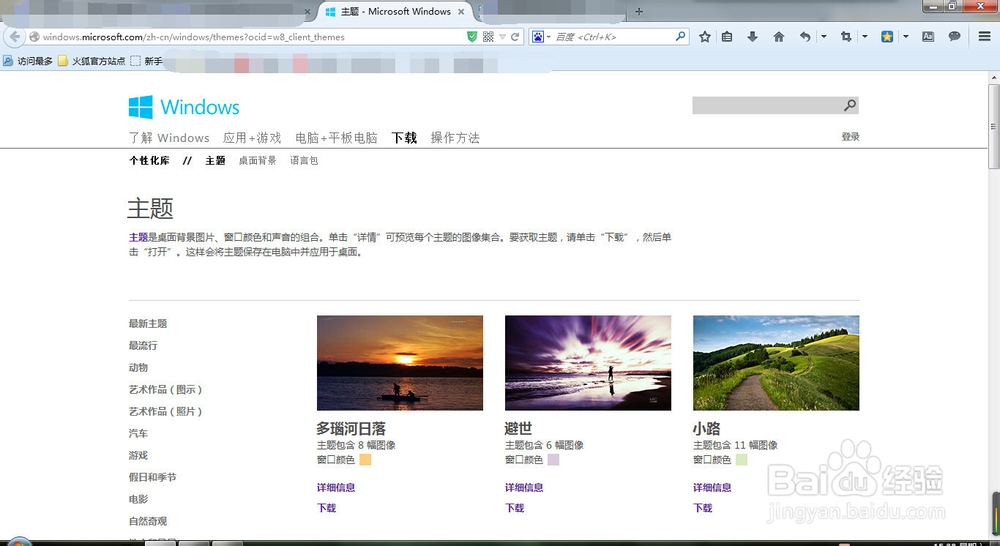Click the green window color swatch for 小路
This screenshot has height=546, width=1000.
742,460
